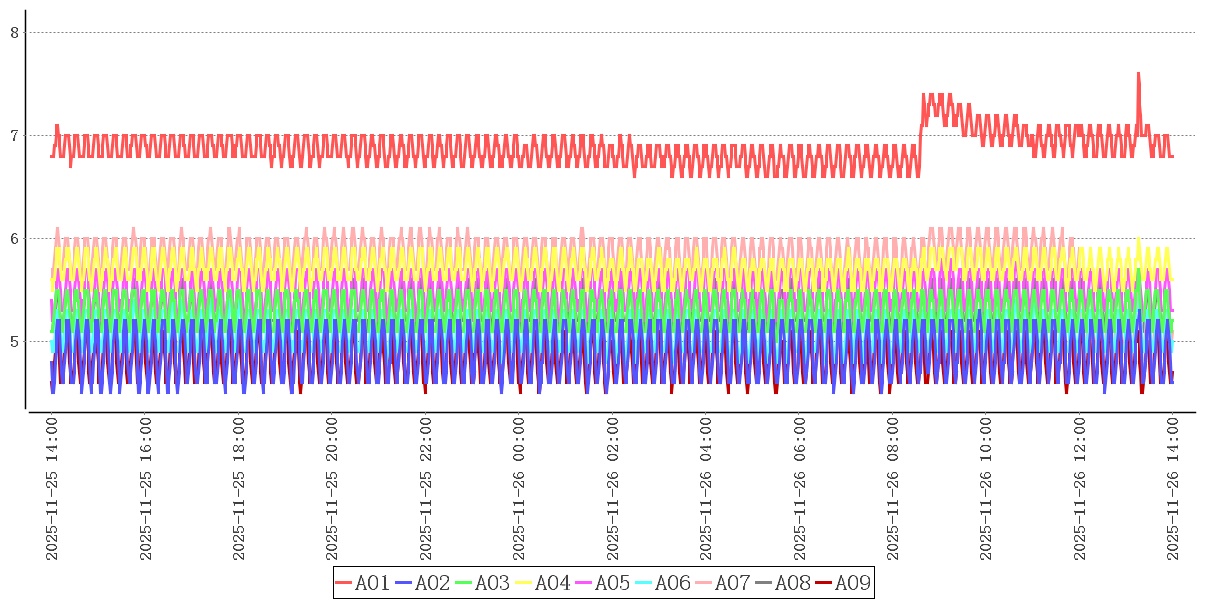Click the 2025-11-26 14:00 end label

point(1173,490)
